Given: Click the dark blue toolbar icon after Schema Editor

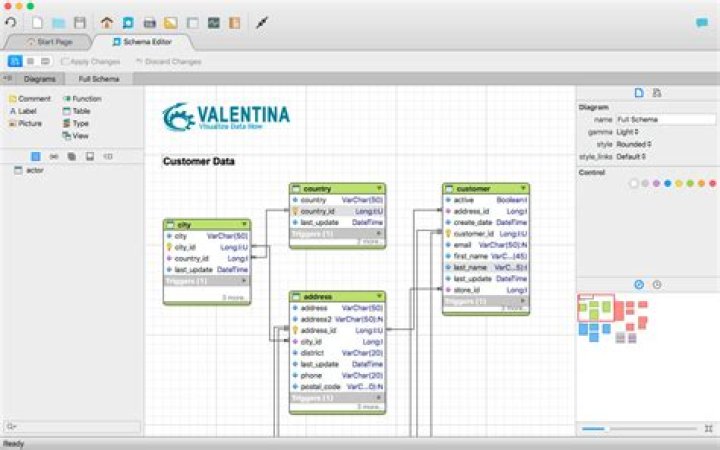Looking at the screenshot, I should pos(150,23).
